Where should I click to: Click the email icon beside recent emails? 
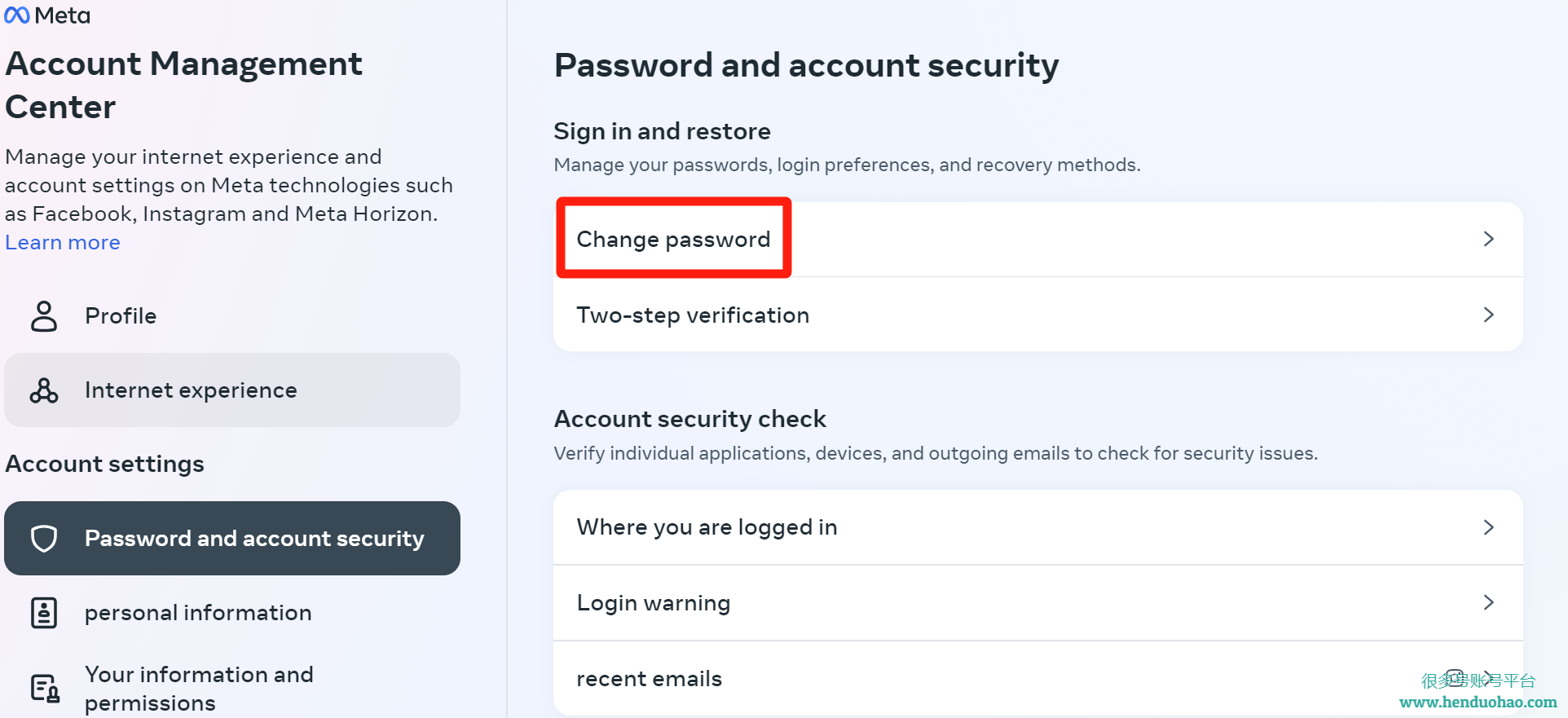(1456, 678)
